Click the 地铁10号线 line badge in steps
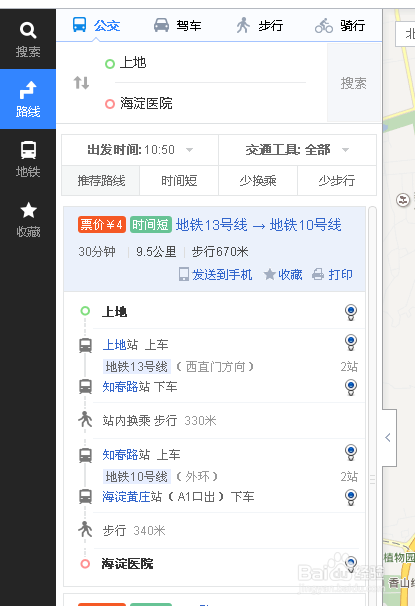The image size is (415, 606). tap(136, 477)
